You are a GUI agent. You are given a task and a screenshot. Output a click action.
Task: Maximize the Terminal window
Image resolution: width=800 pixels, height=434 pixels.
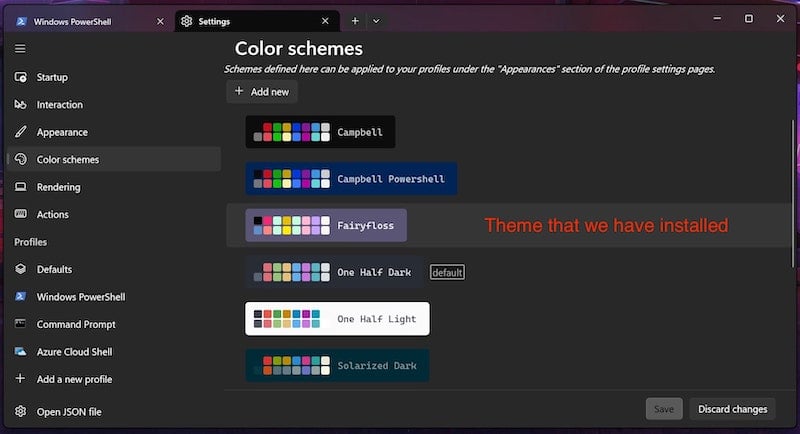pyautogui.click(x=748, y=18)
